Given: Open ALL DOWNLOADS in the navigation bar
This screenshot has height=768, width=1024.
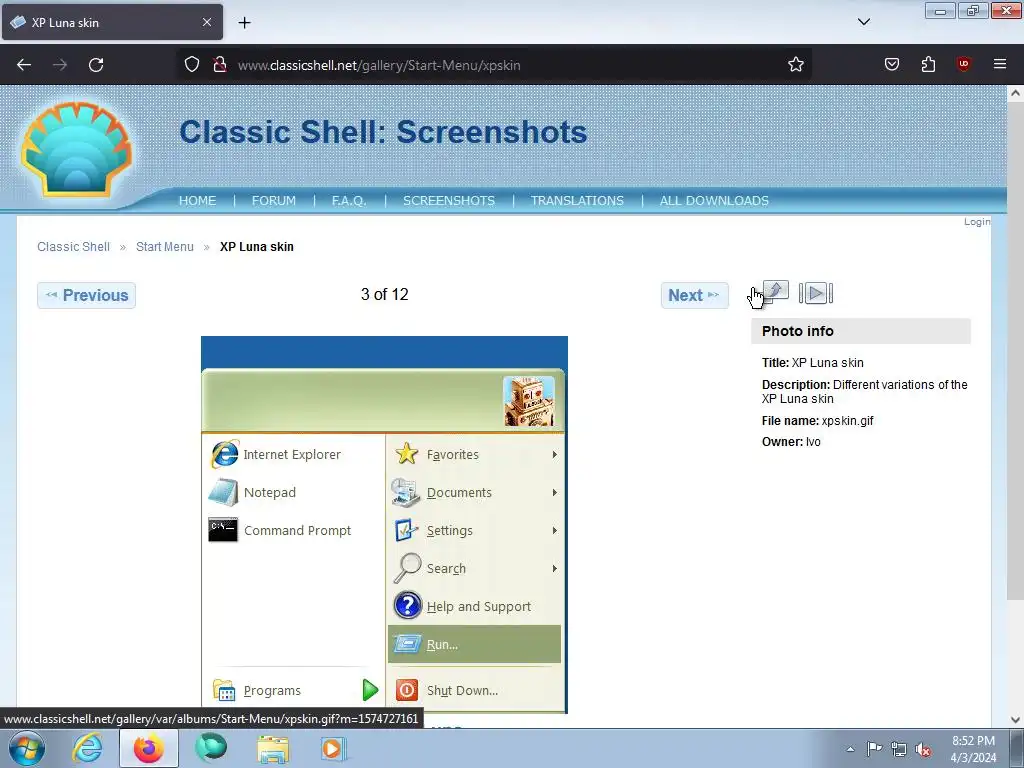Looking at the screenshot, I should pos(714,200).
